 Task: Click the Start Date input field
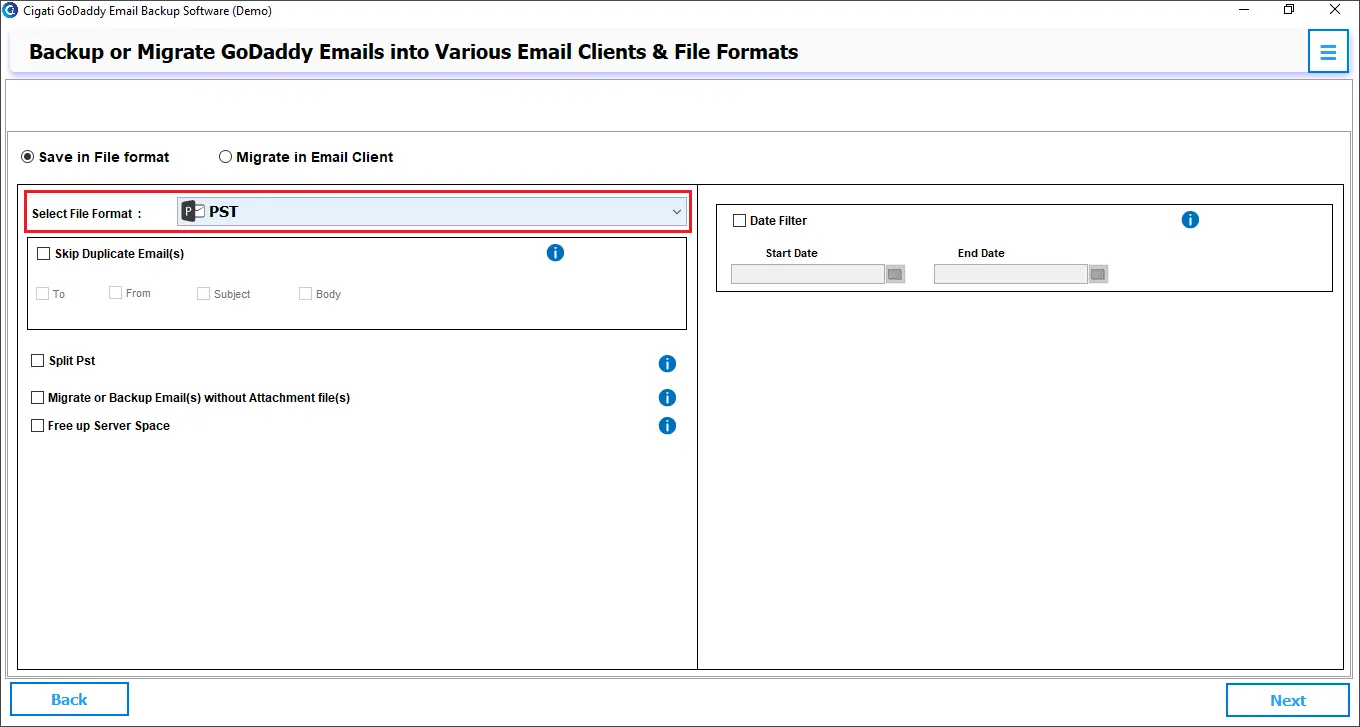(x=808, y=274)
